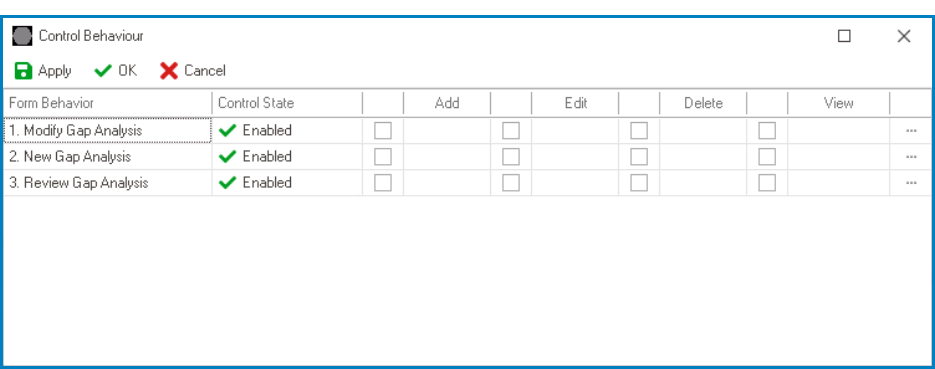Click the red Cancel X icon

[169, 71]
